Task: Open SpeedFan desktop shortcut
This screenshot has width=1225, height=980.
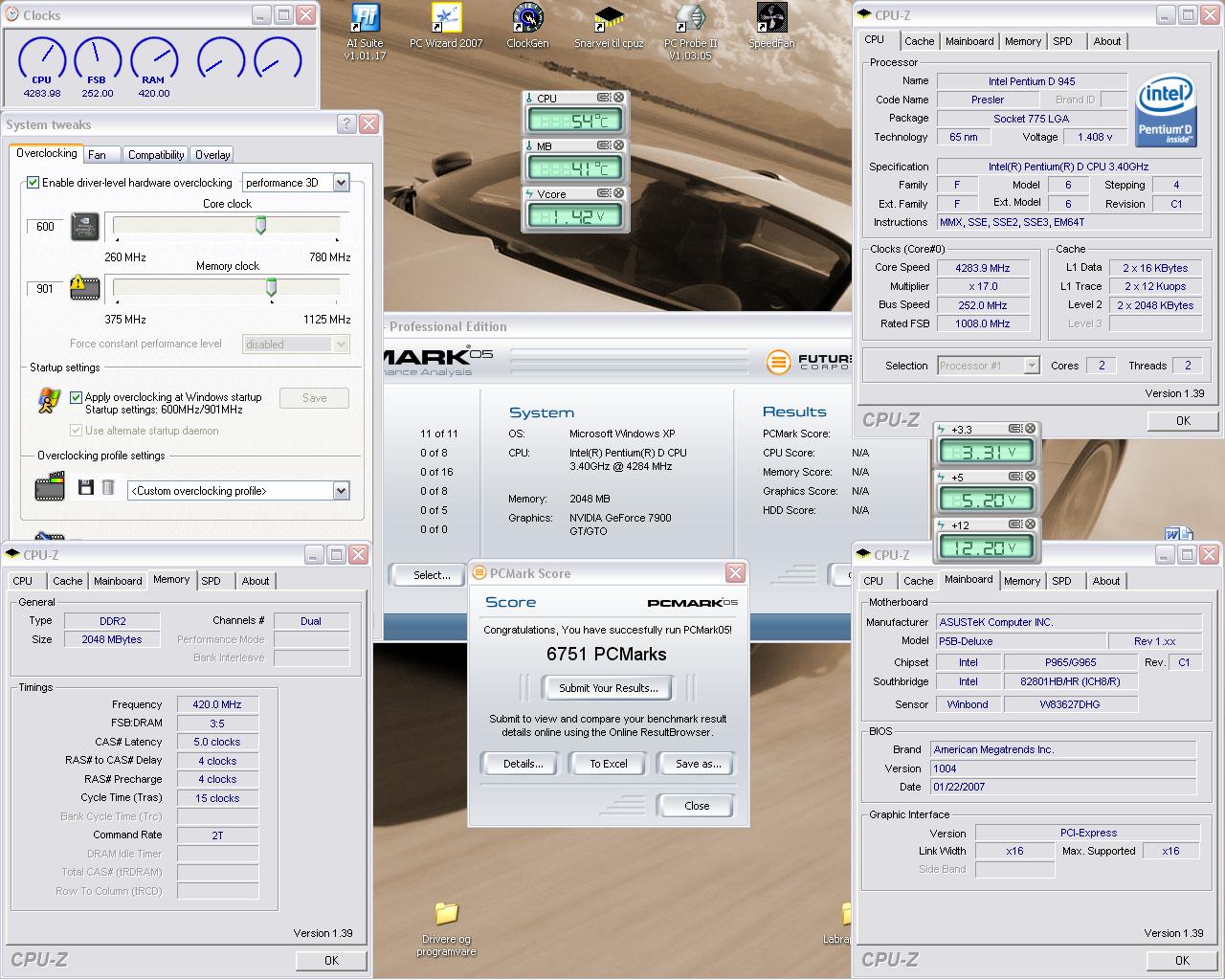Action: click(x=771, y=27)
